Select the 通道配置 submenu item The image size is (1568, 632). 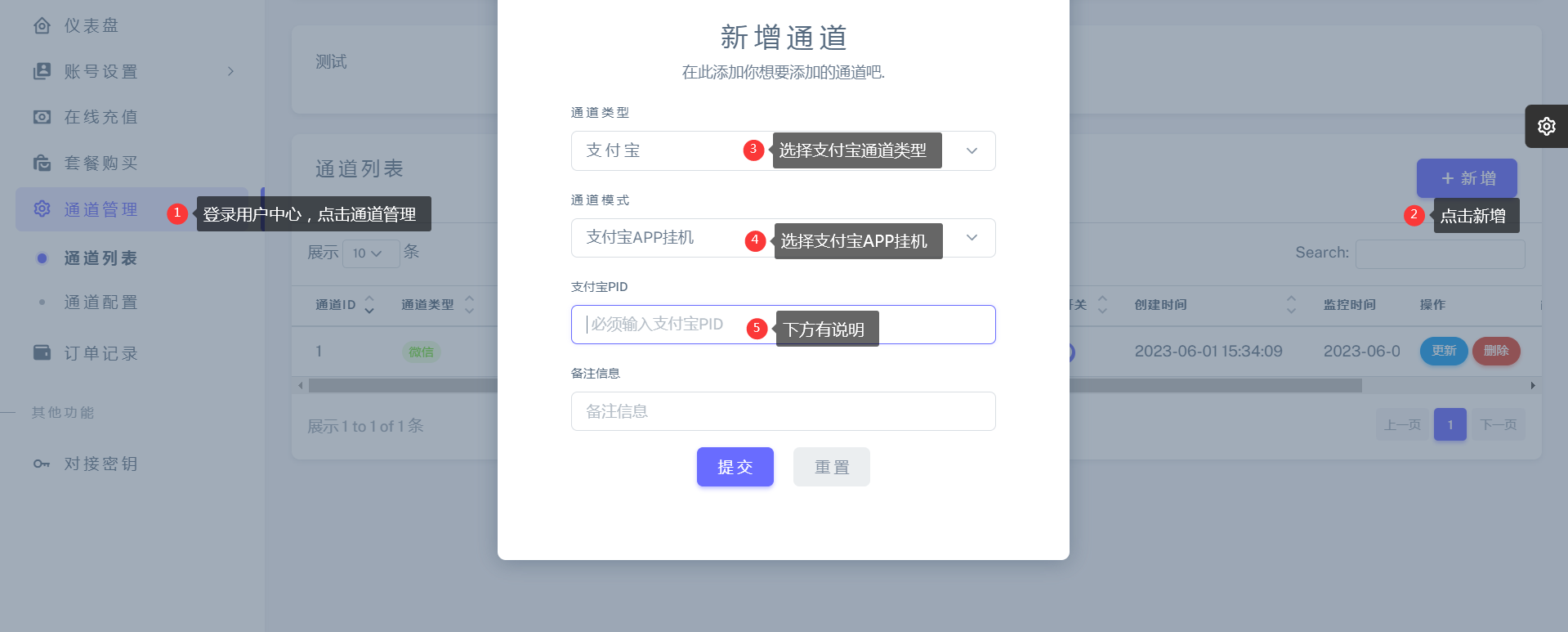pos(101,303)
